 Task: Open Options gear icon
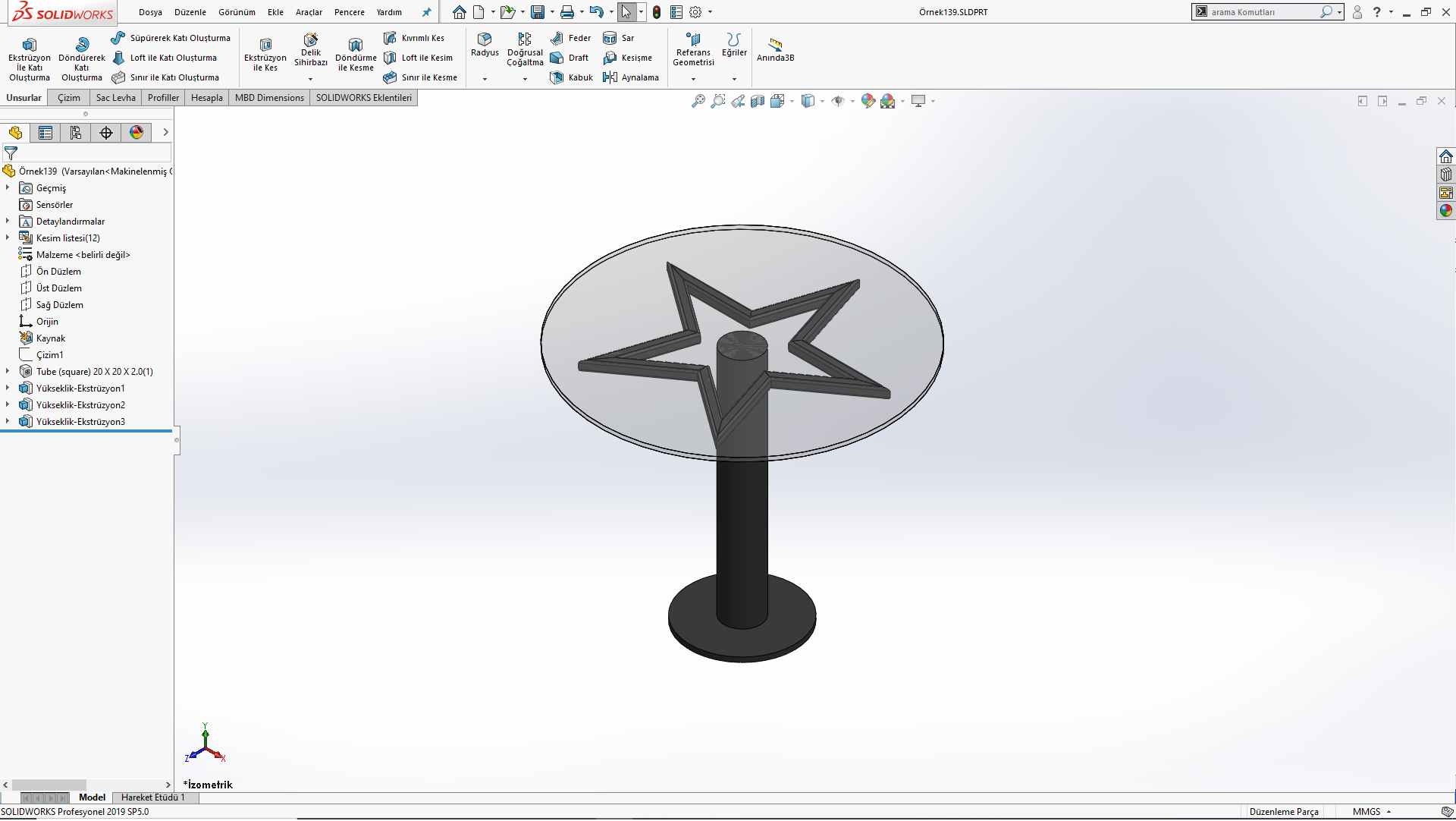coord(695,12)
